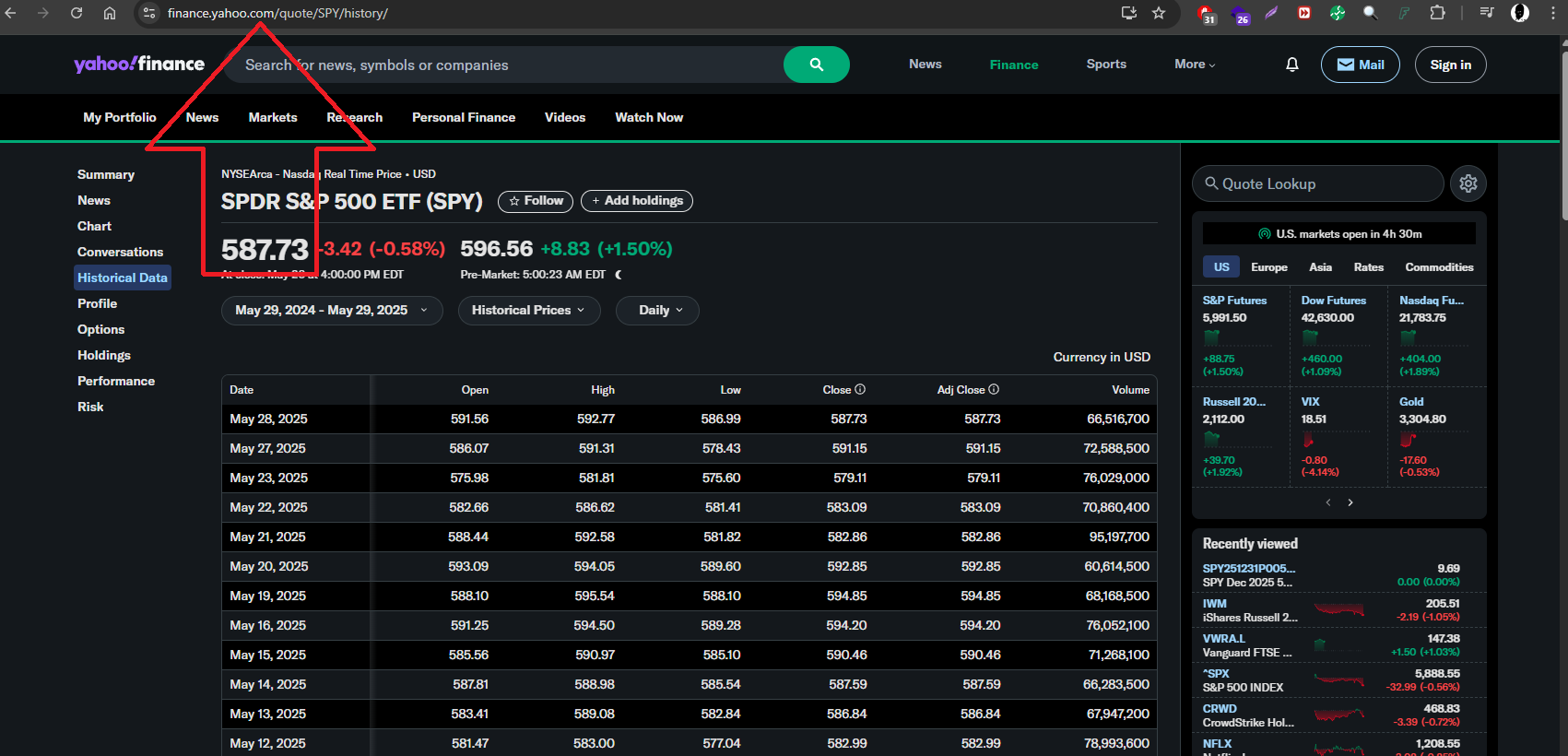1568x756 pixels.
Task: Click the Finance link in header
Action: tap(1014, 65)
